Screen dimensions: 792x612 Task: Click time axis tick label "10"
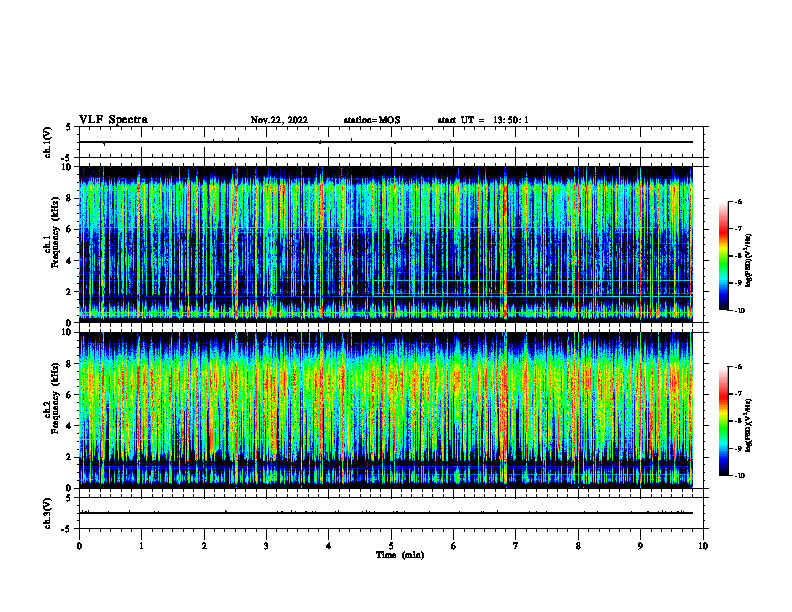coord(703,546)
